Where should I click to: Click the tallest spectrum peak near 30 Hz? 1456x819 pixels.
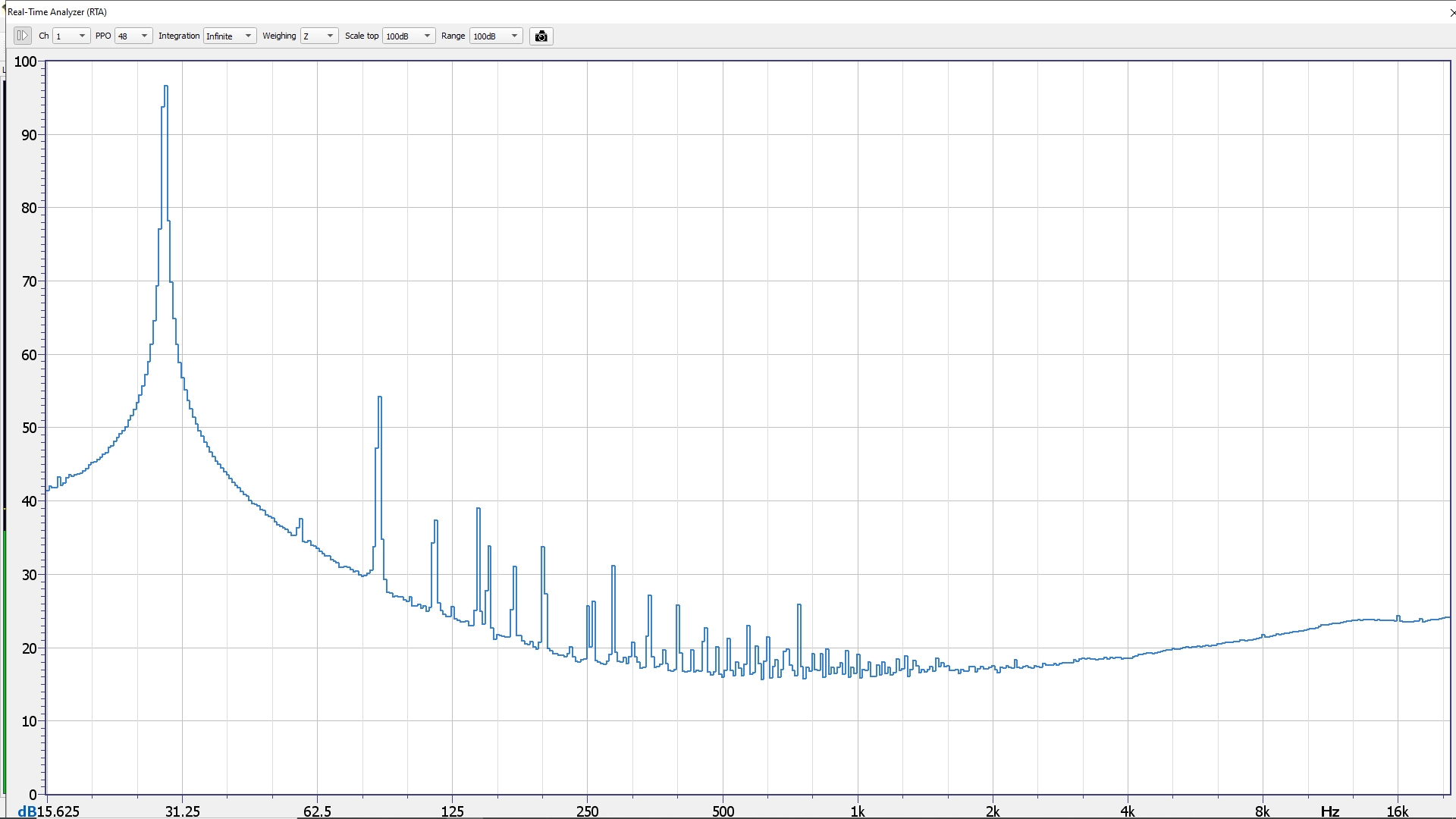click(165, 86)
